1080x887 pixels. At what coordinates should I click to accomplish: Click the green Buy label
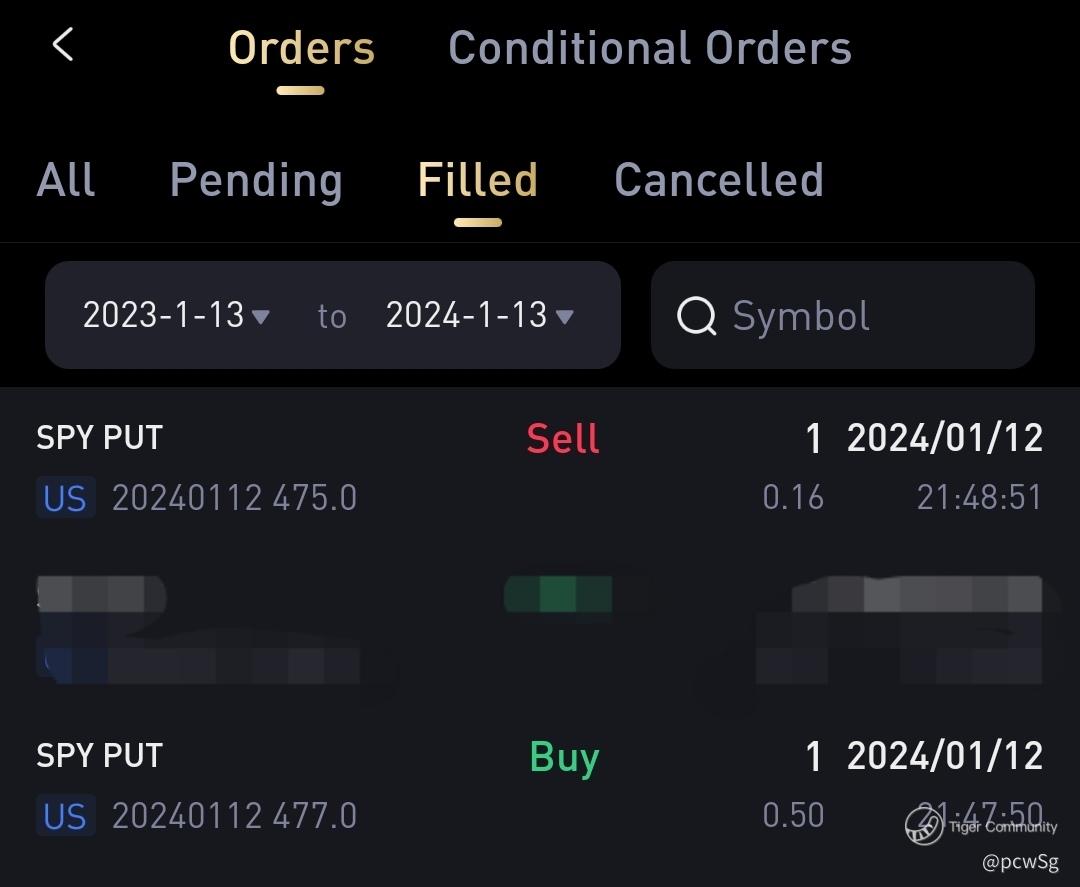[x=564, y=757]
